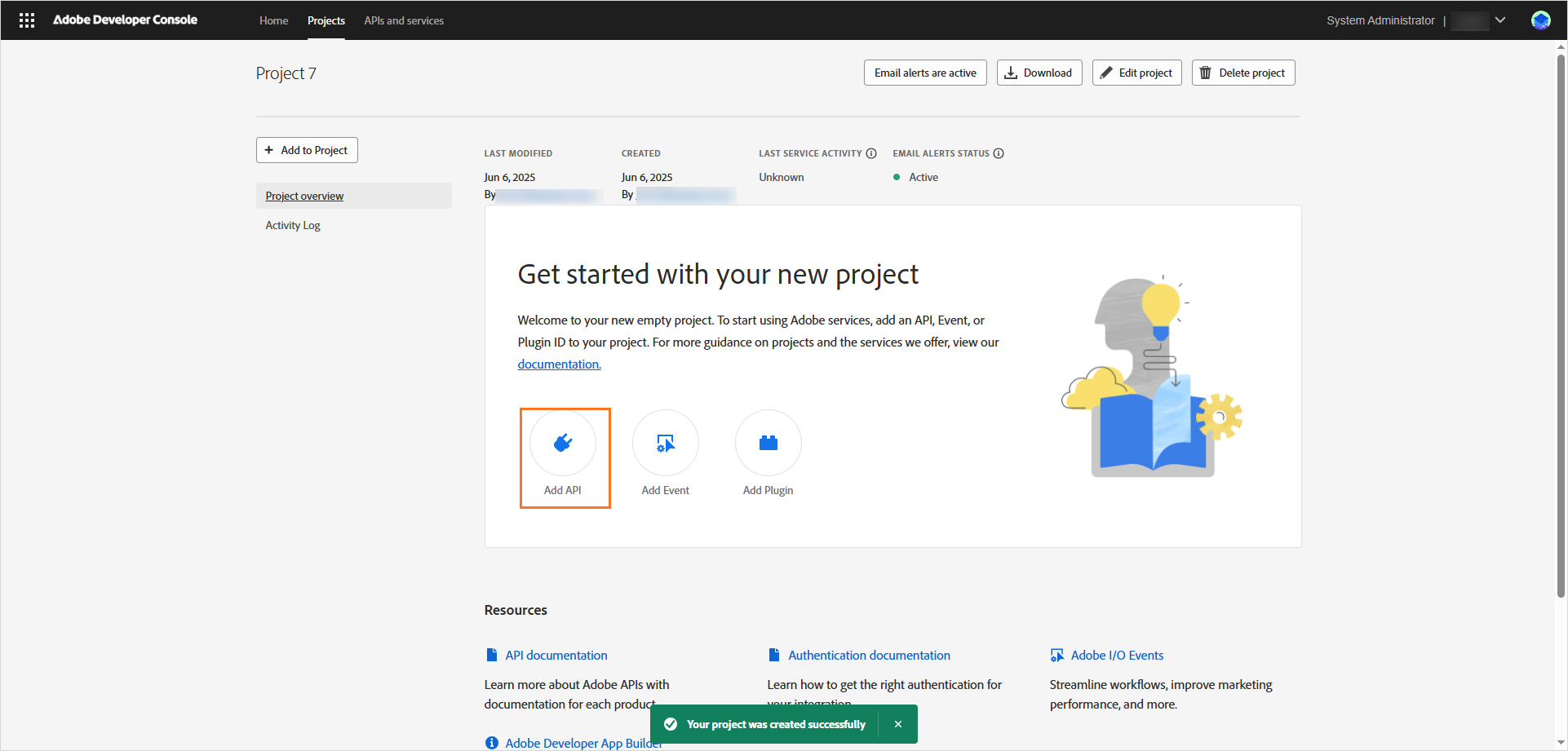Click the Adobe I/O Events icon
Viewport: 1568px width, 751px height.
click(1057, 655)
